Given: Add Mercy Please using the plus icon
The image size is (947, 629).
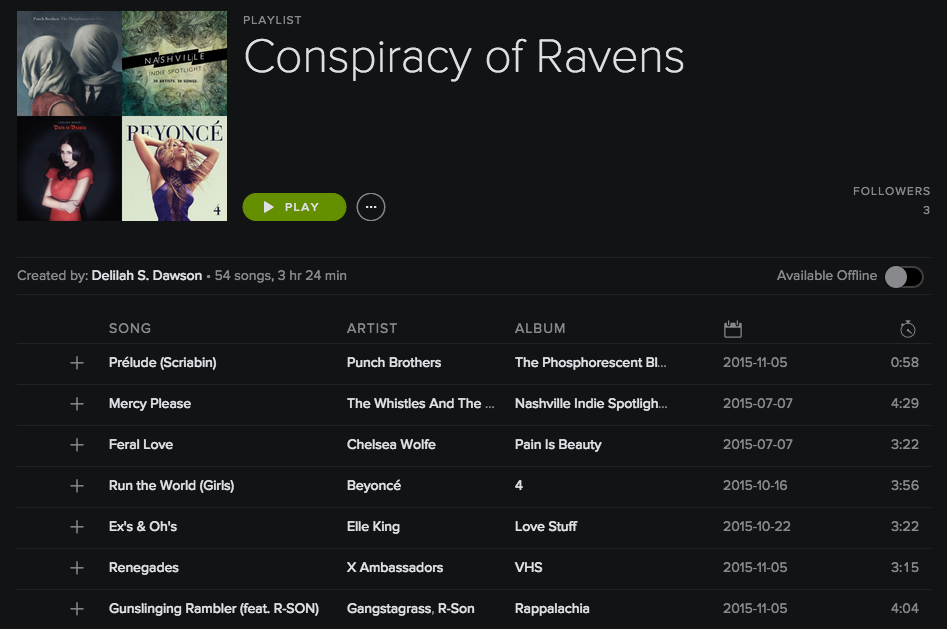Looking at the screenshot, I should (77, 404).
